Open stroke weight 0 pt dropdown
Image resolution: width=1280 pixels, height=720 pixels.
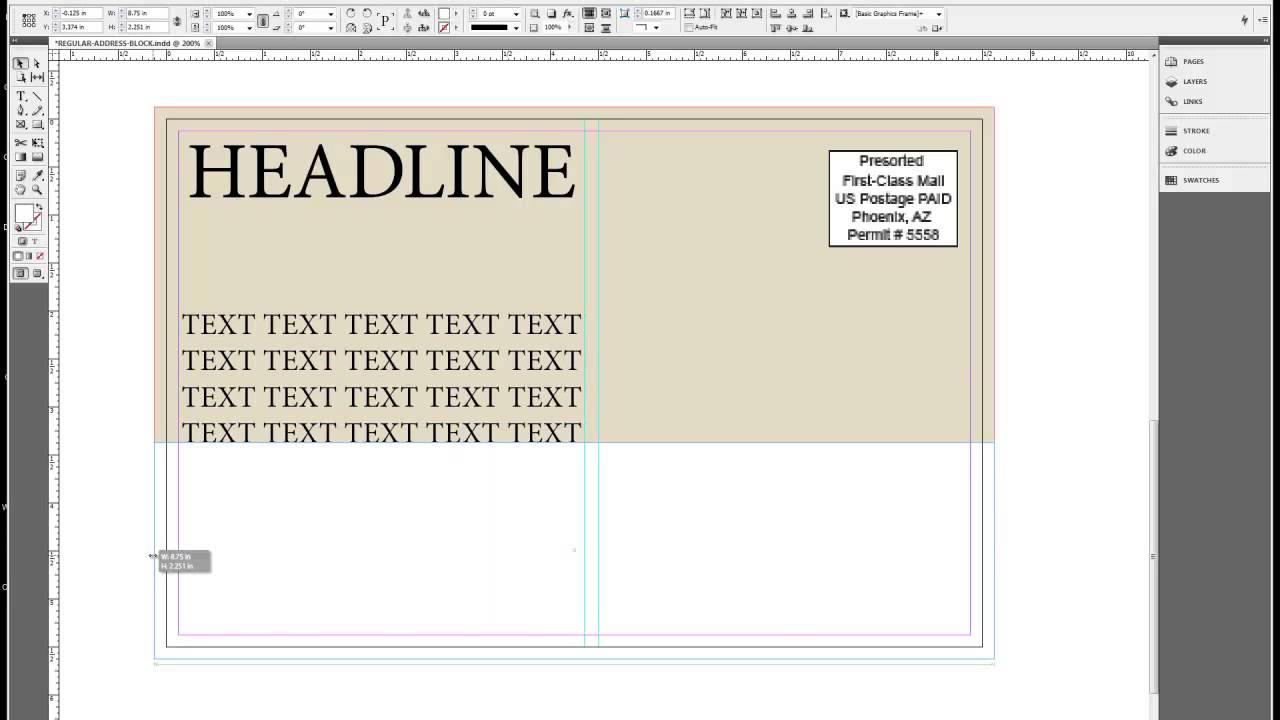click(x=516, y=14)
